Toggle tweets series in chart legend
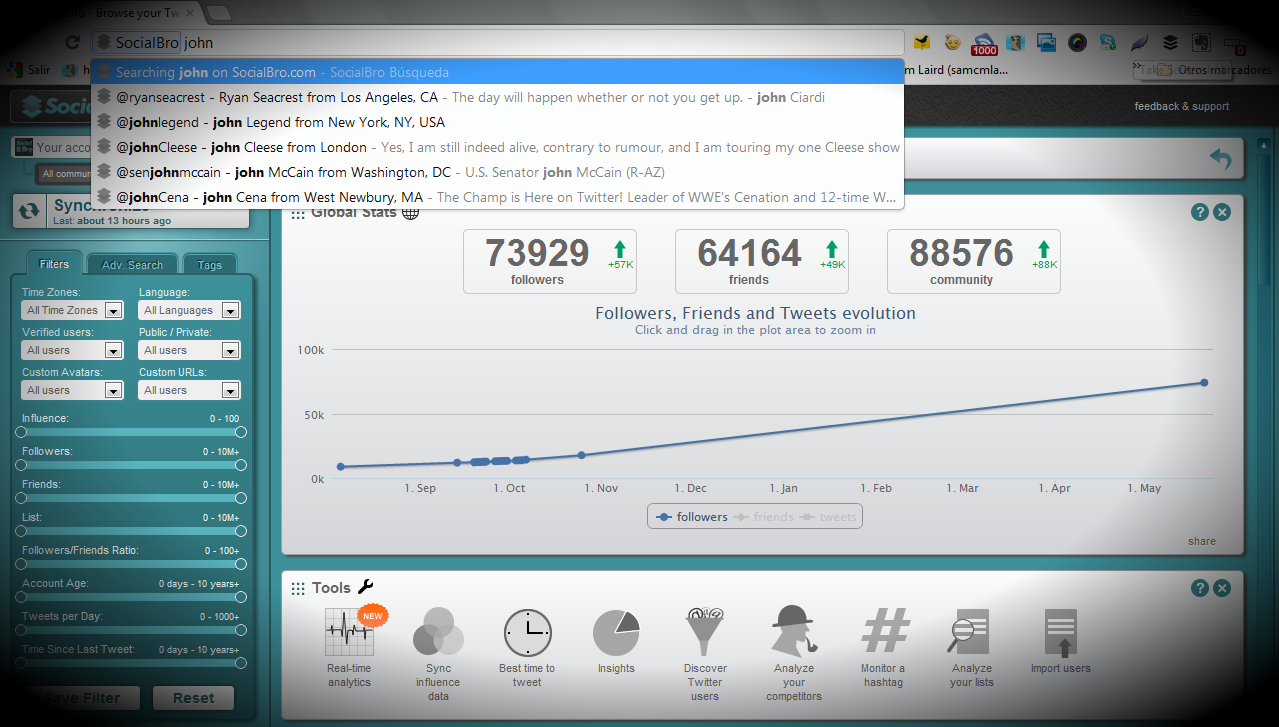1279x727 pixels. [830, 517]
